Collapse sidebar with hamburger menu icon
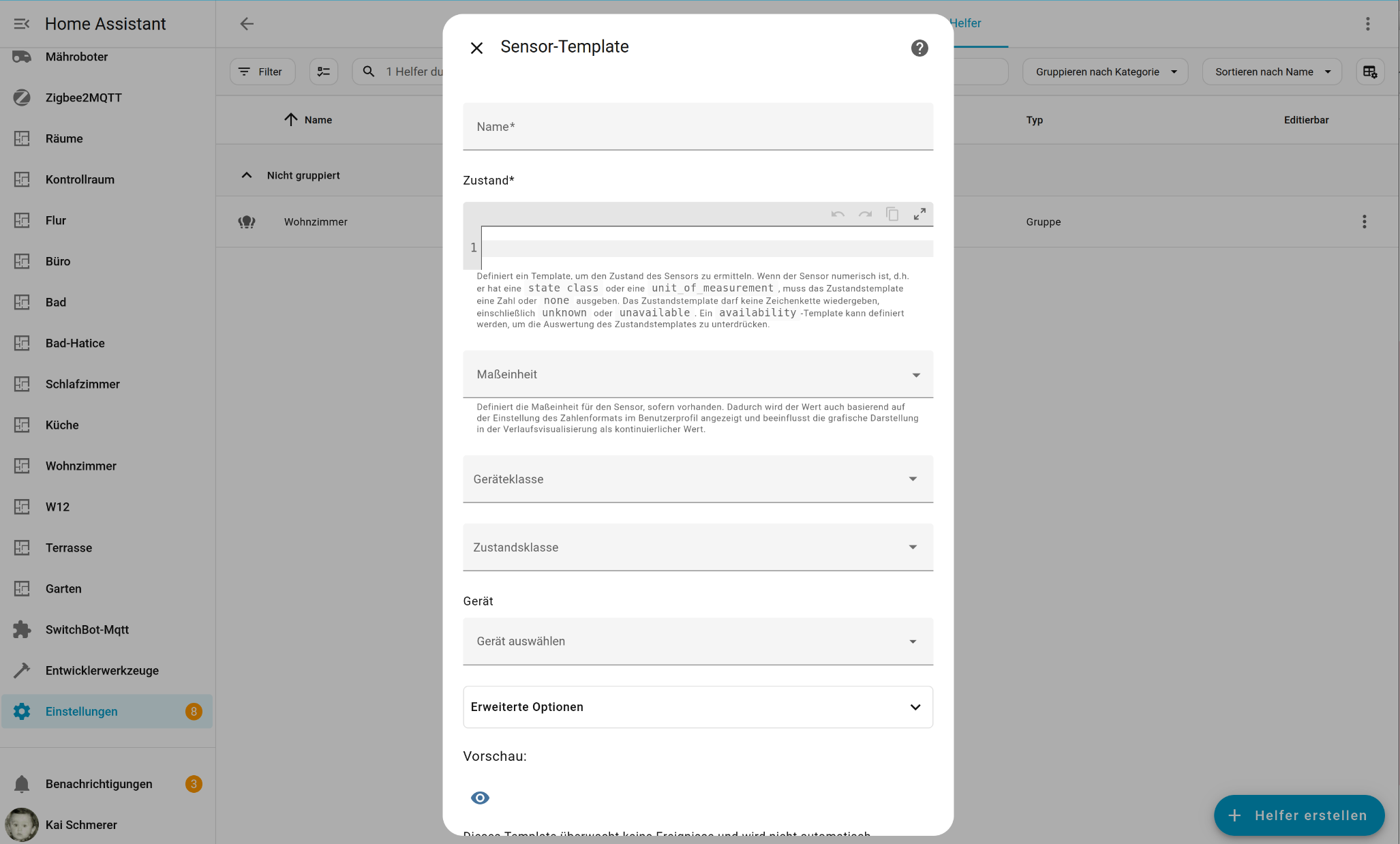Image resolution: width=1400 pixels, height=844 pixels. [x=22, y=24]
